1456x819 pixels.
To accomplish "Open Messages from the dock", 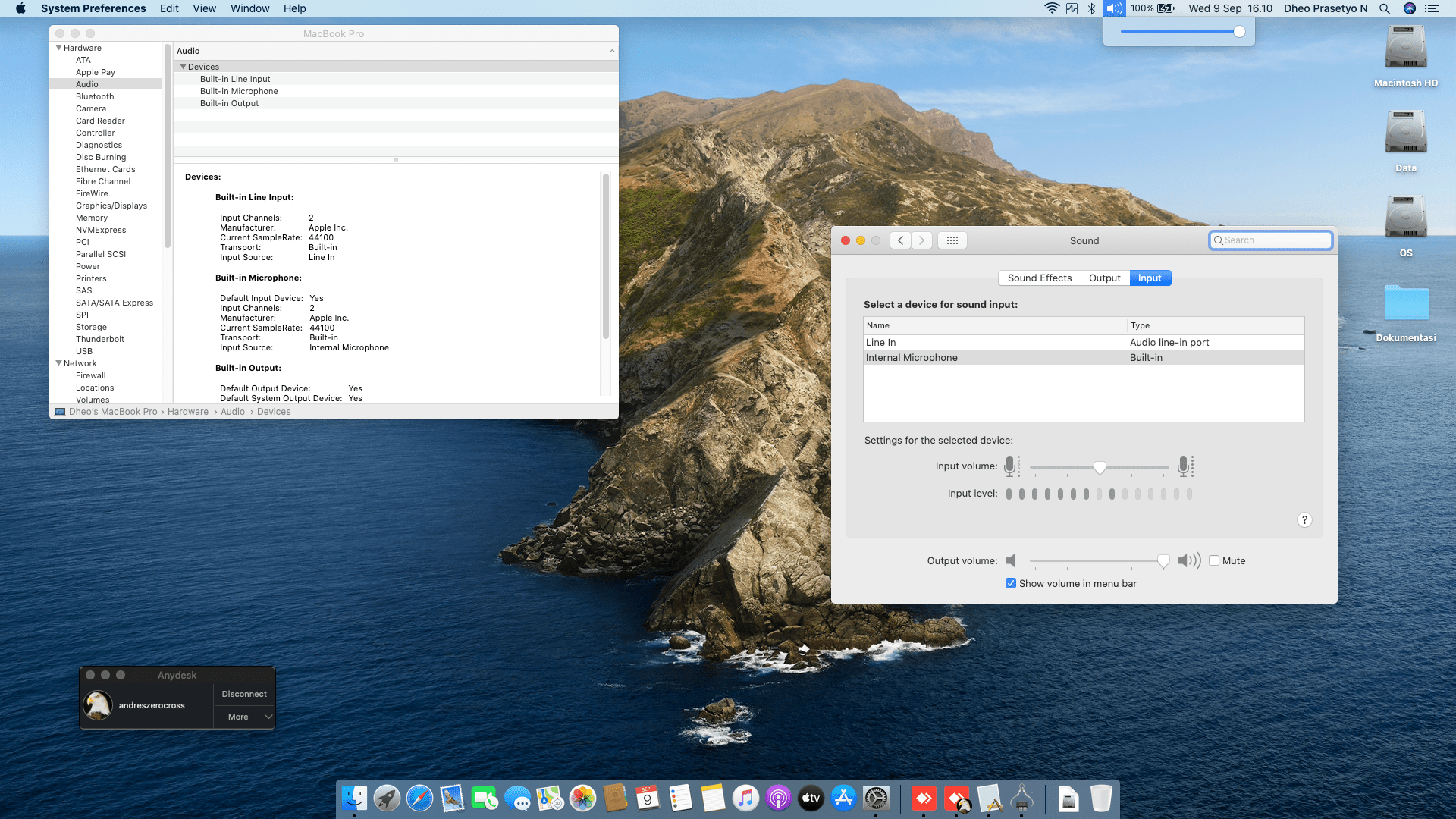I will point(517,798).
